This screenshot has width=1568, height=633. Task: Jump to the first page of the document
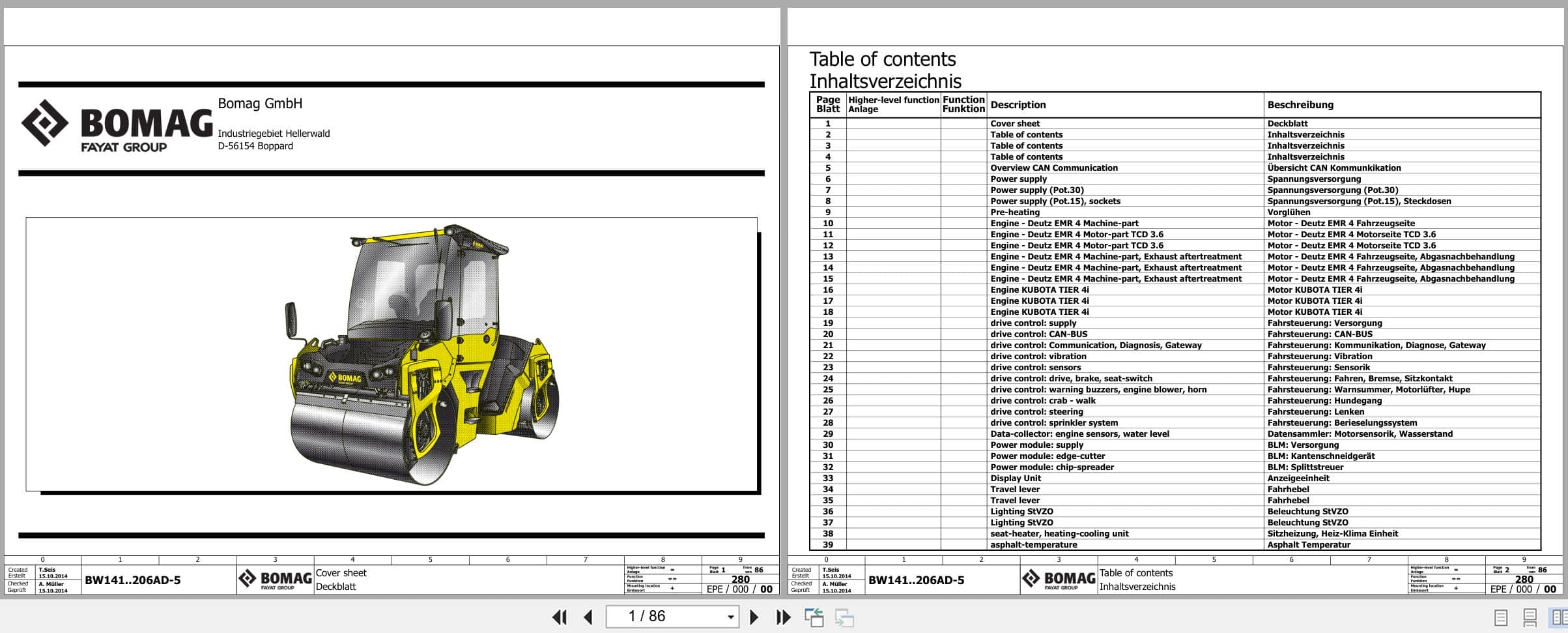[558, 616]
